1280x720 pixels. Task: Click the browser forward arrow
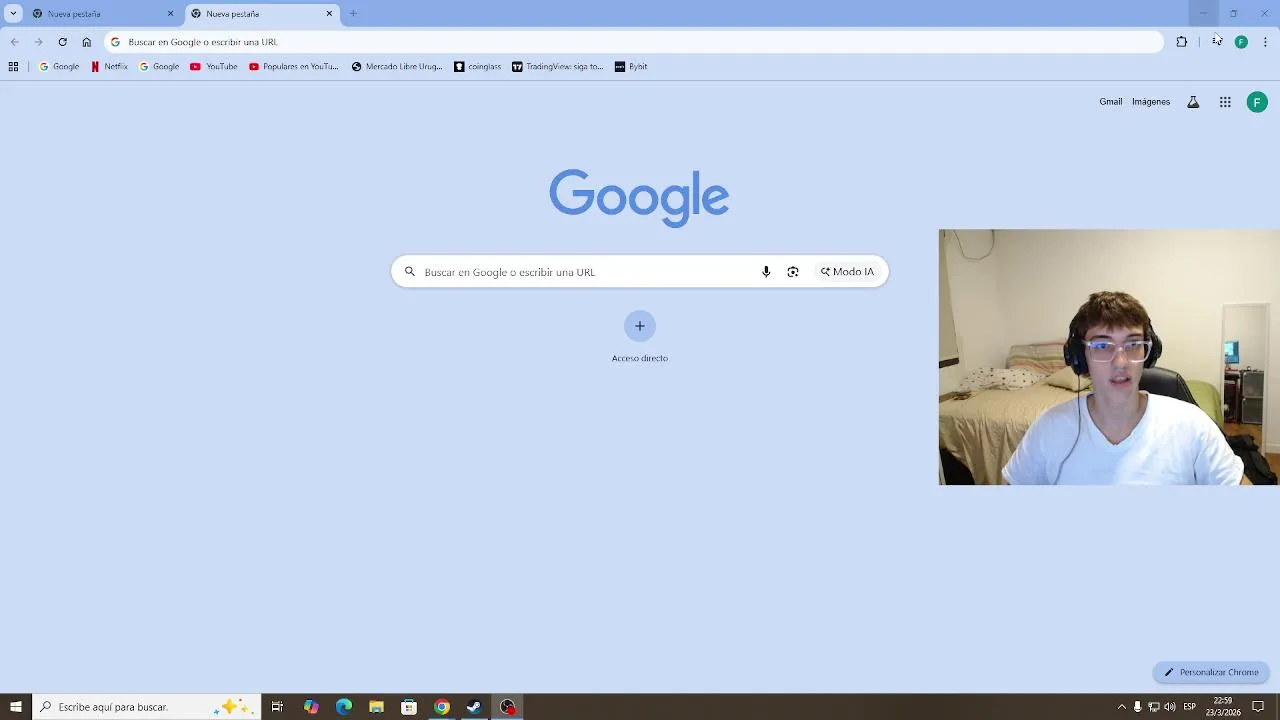(38, 42)
